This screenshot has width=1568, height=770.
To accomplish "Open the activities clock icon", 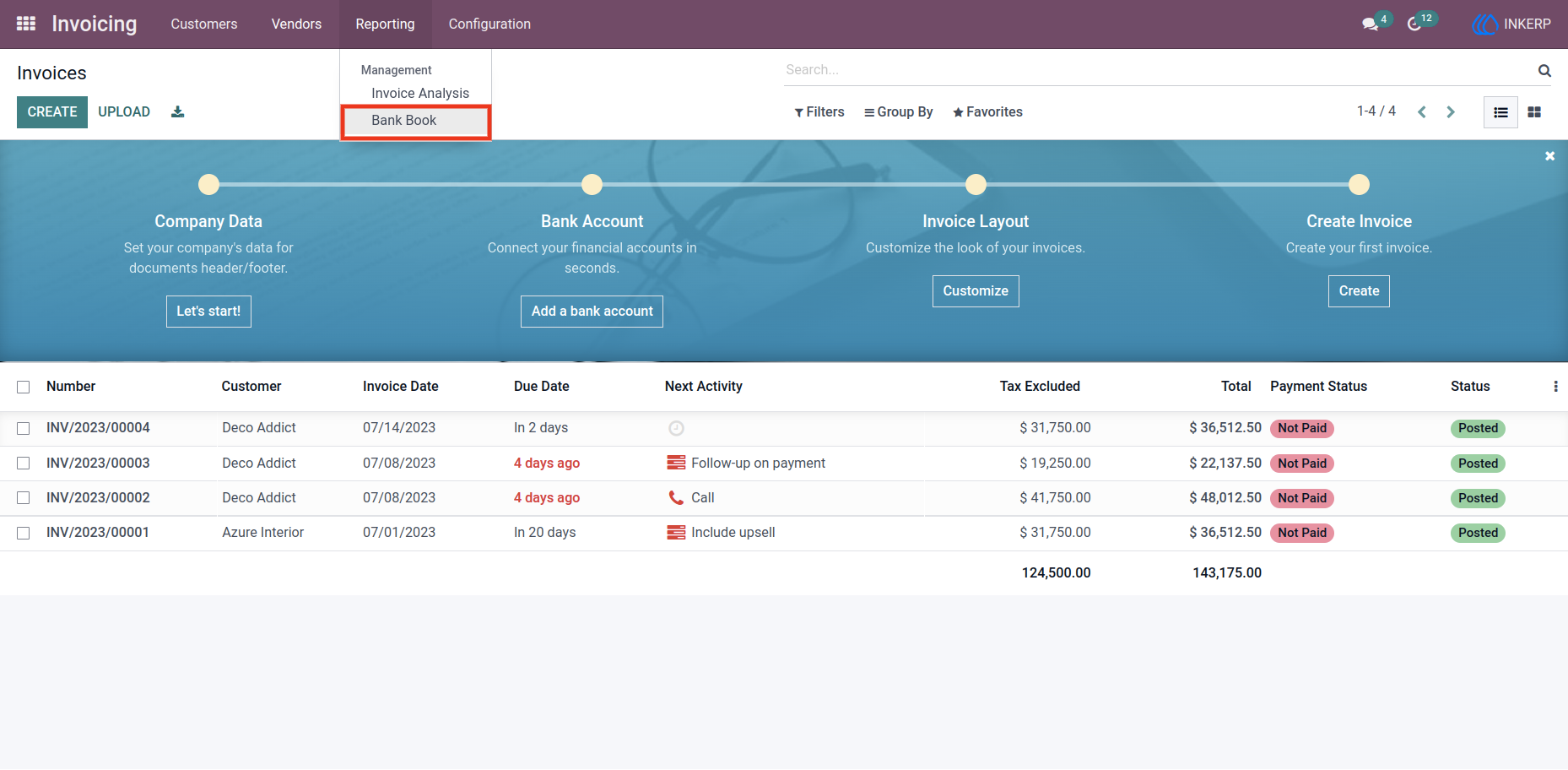I will pyautogui.click(x=1414, y=24).
